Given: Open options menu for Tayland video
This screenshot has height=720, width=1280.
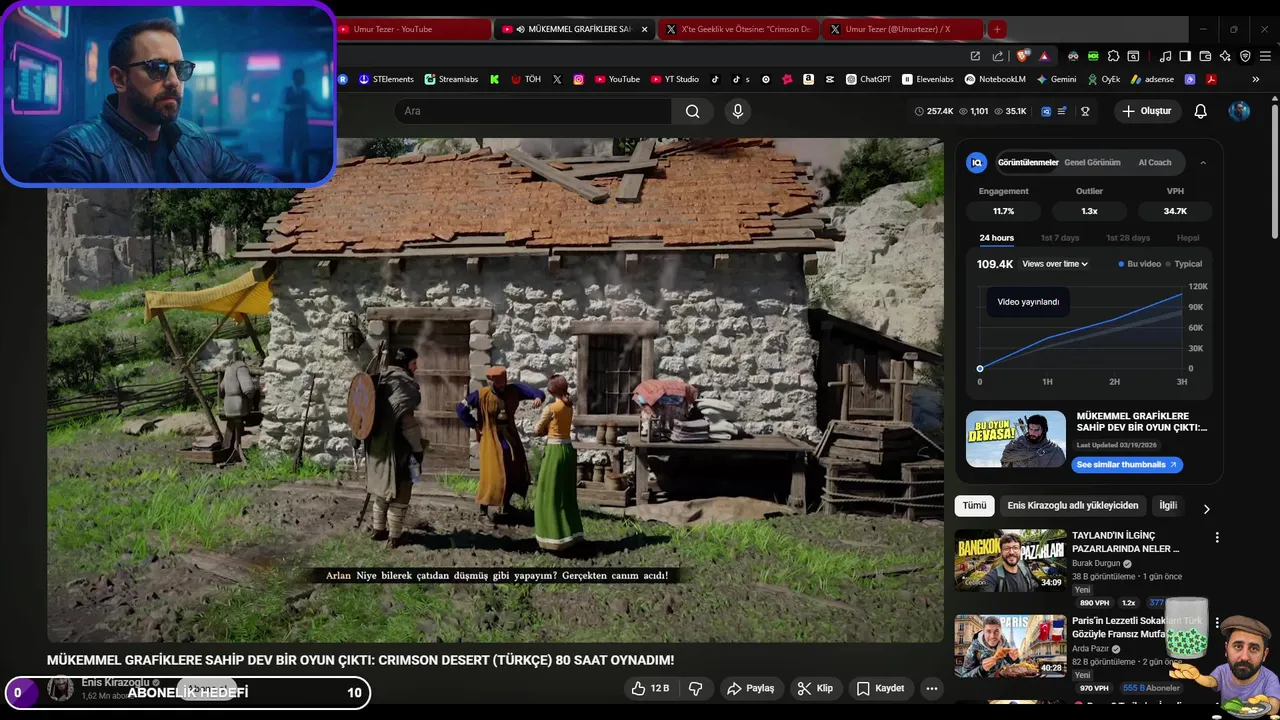Looking at the screenshot, I should click(1217, 538).
